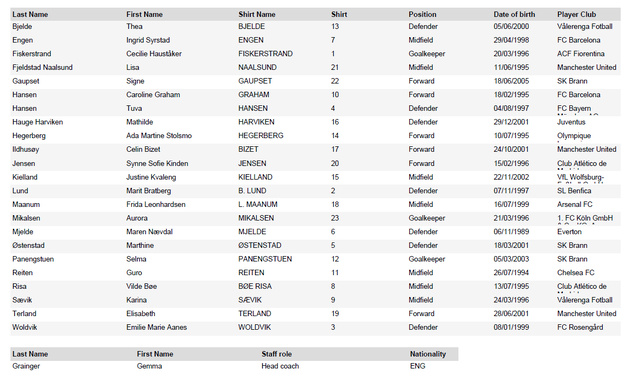Click the Nationality column header
The height and width of the screenshot is (380, 630).
coord(428,354)
